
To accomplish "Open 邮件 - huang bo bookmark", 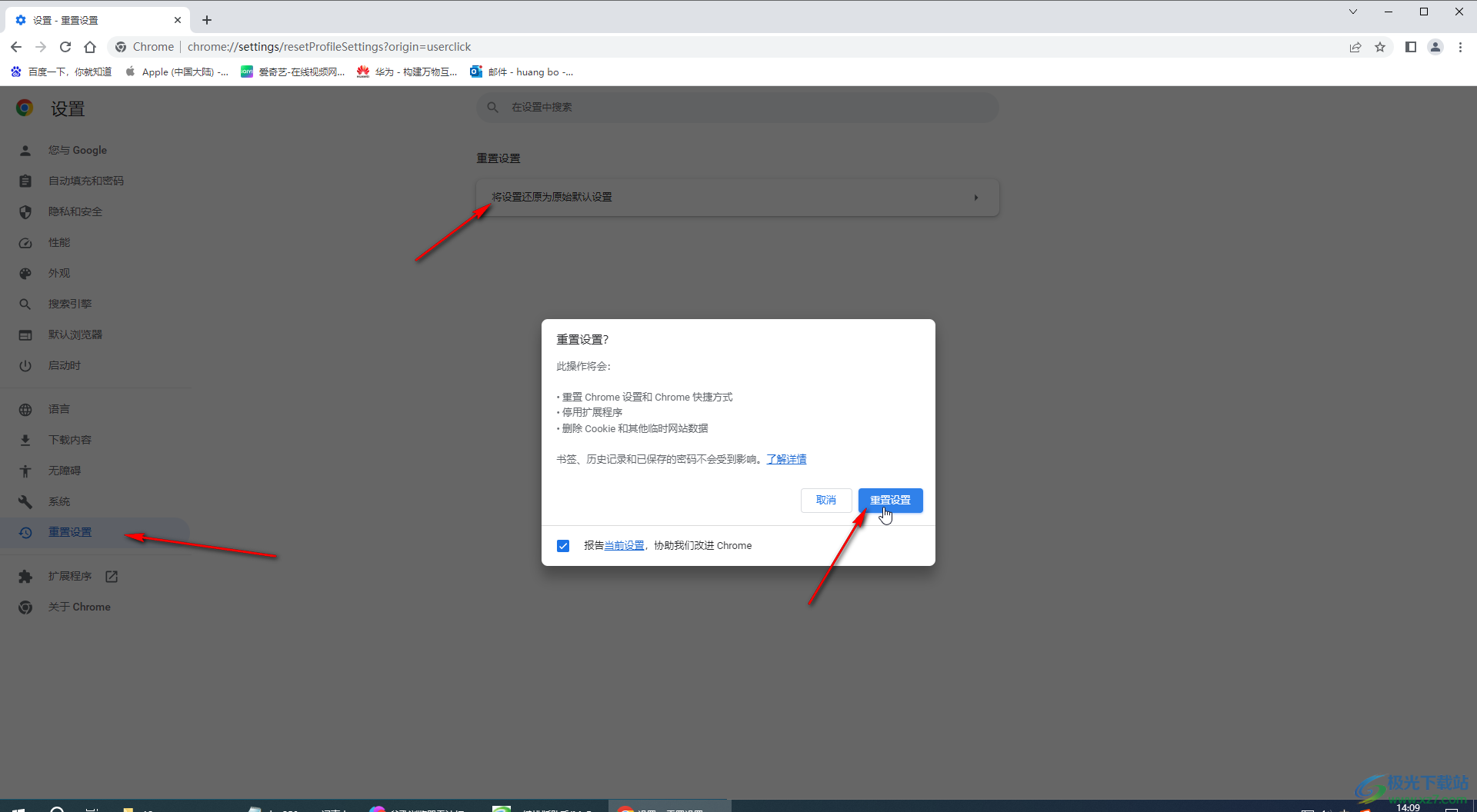I will [x=522, y=72].
